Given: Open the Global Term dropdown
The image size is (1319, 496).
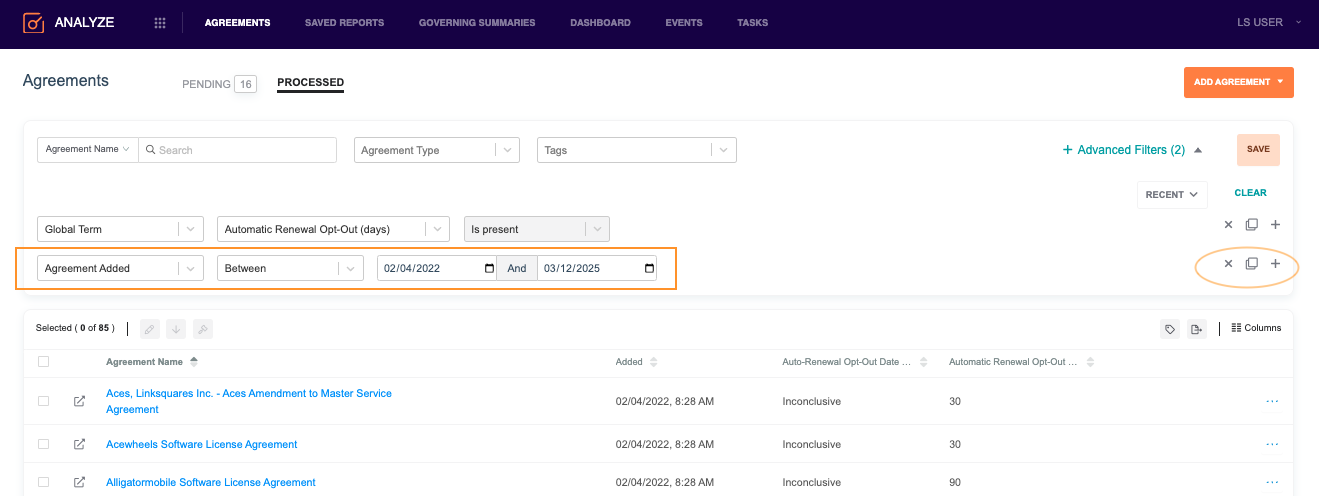Looking at the screenshot, I should pos(120,229).
